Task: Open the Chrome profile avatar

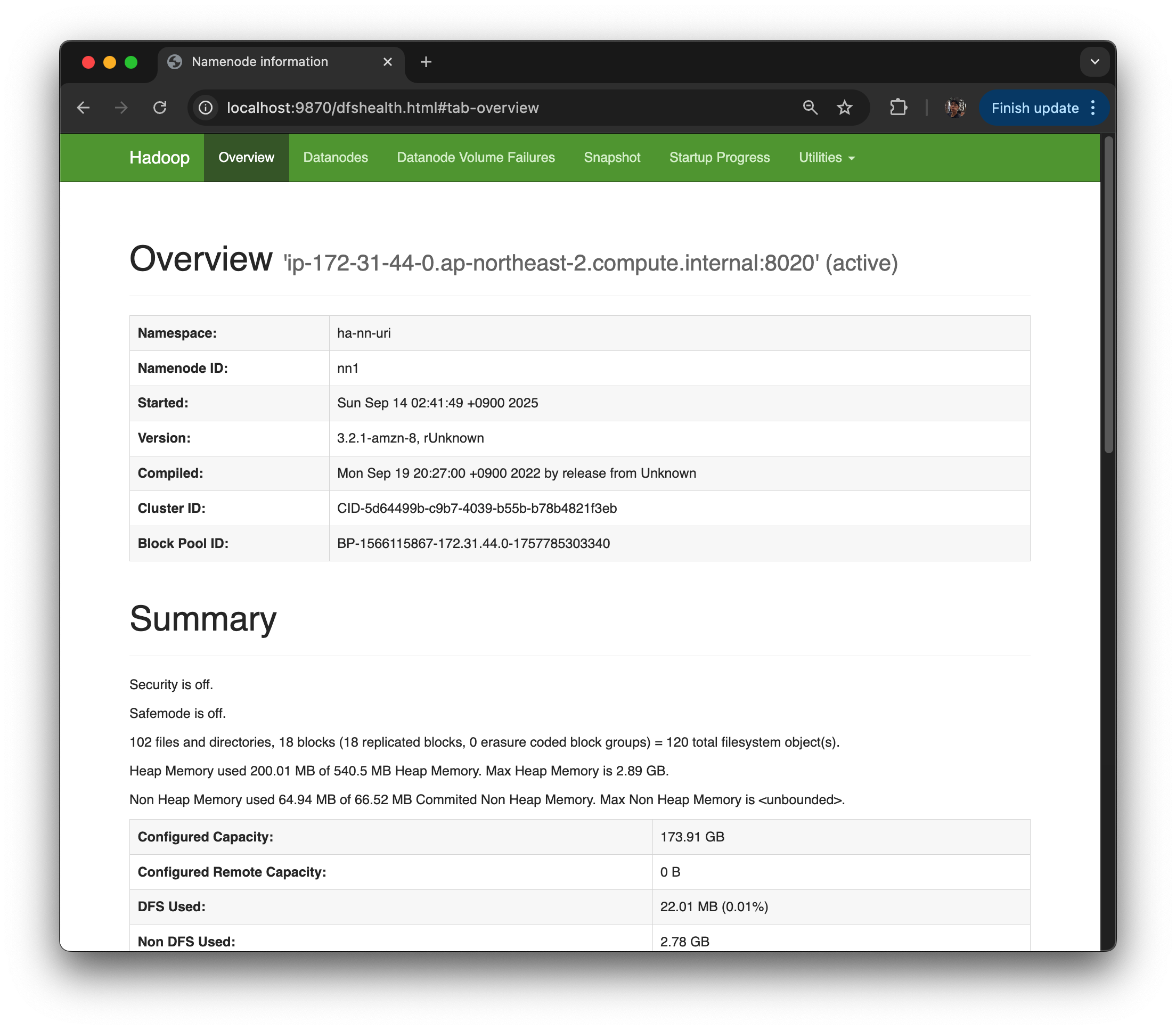Action: [955, 108]
